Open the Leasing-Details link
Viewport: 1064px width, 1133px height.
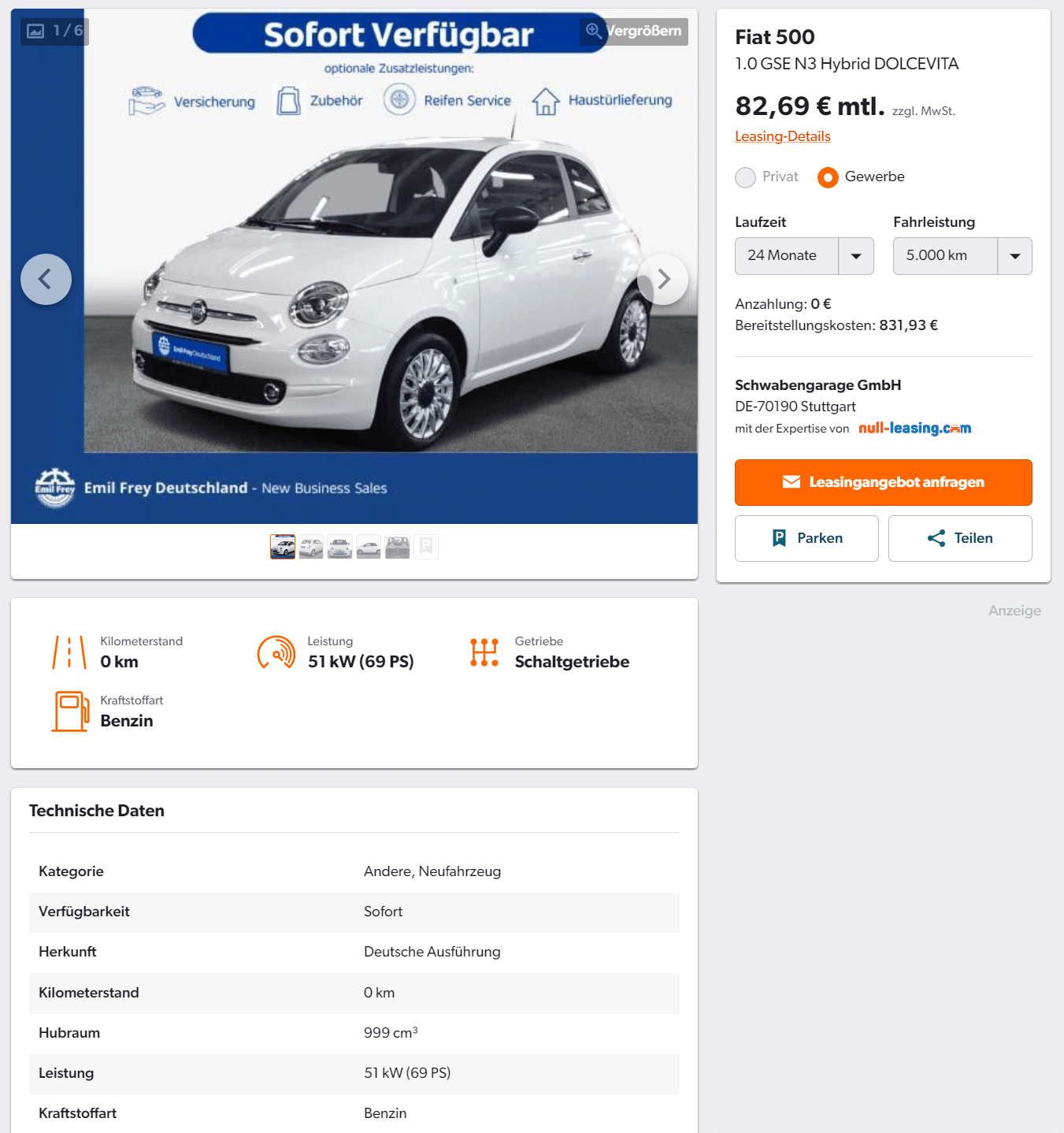[783, 136]
